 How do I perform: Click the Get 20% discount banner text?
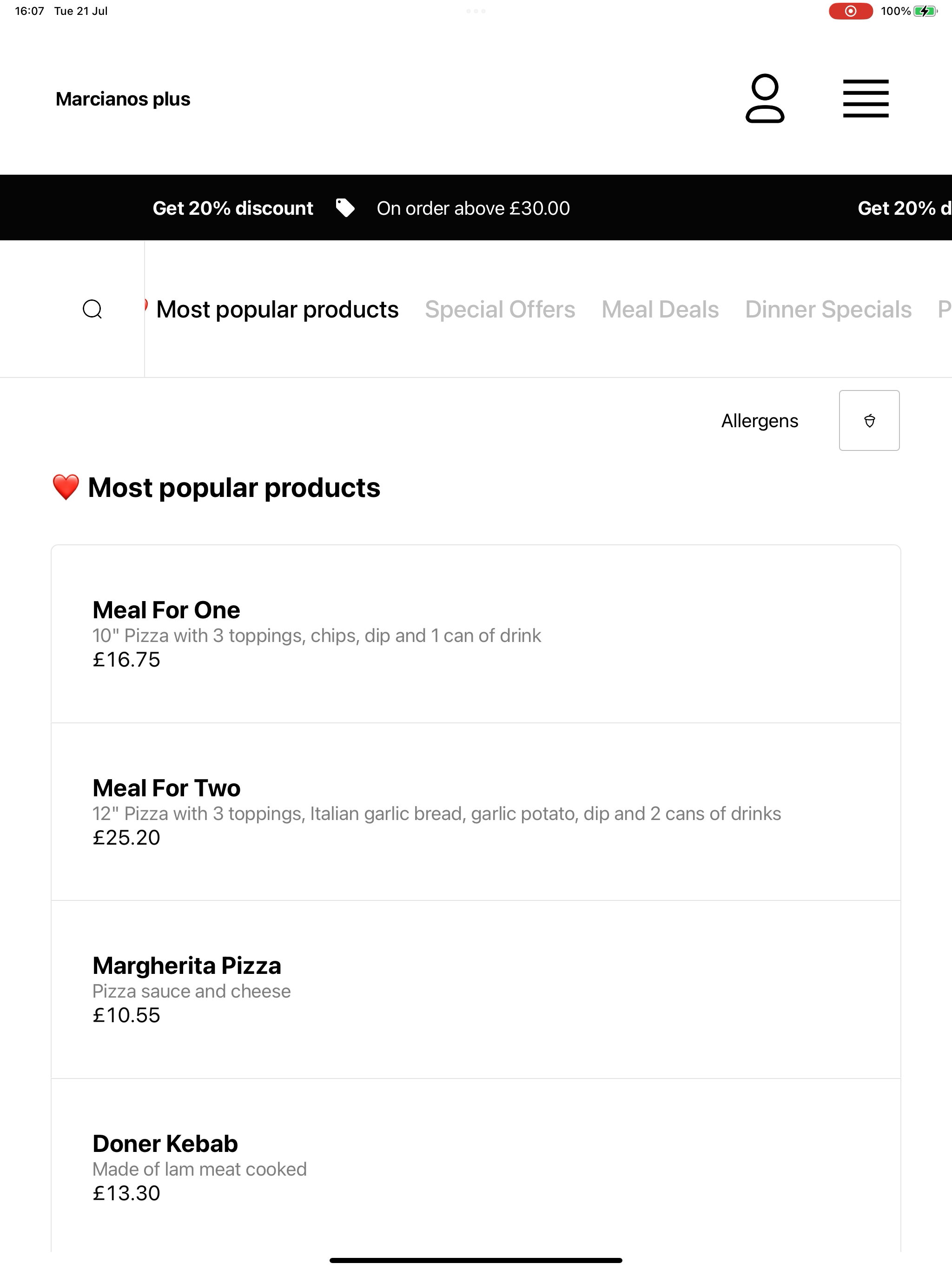point(232,208)
